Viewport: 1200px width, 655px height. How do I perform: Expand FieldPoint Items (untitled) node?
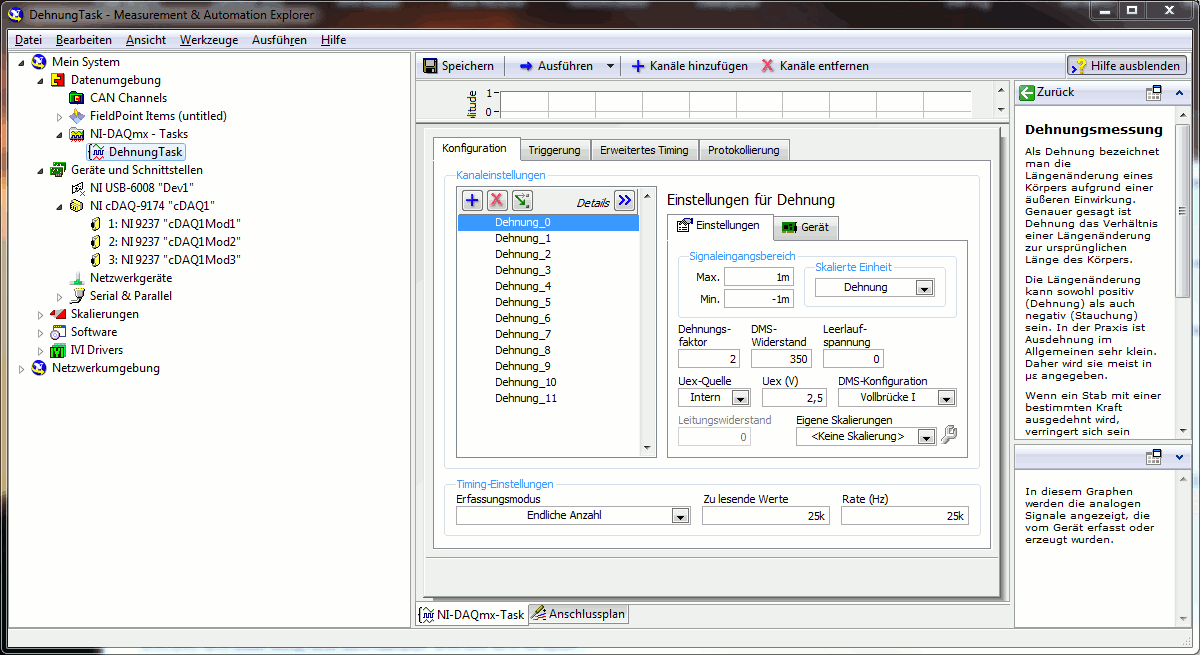pyautogui.click(x=59, y=117)
